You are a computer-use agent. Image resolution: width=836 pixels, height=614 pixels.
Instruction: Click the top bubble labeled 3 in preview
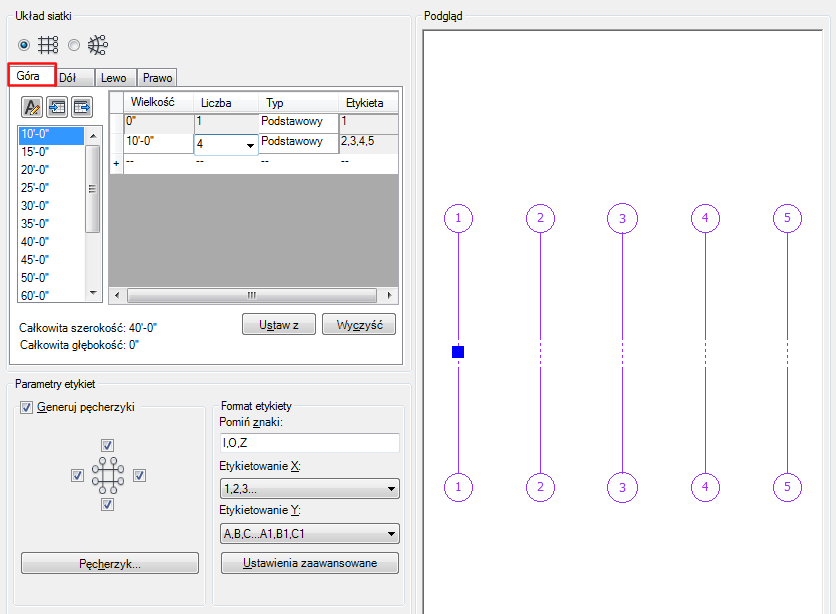pos(622,218)
